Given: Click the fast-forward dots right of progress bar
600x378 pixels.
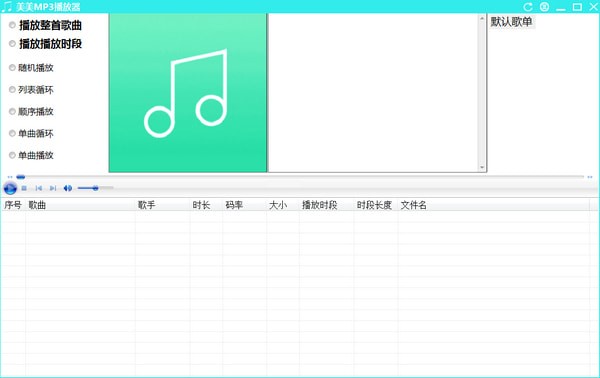Looking at the screenshot, I should pos(590,177).
